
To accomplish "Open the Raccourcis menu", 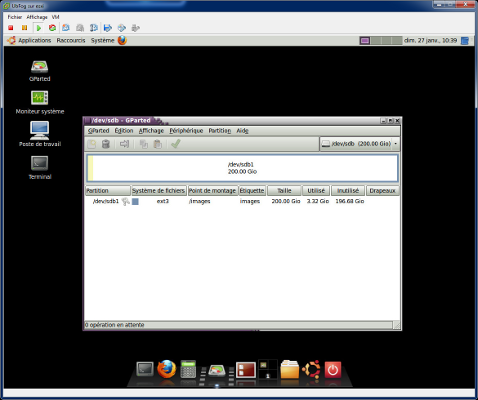I will [x=71, y=40].
